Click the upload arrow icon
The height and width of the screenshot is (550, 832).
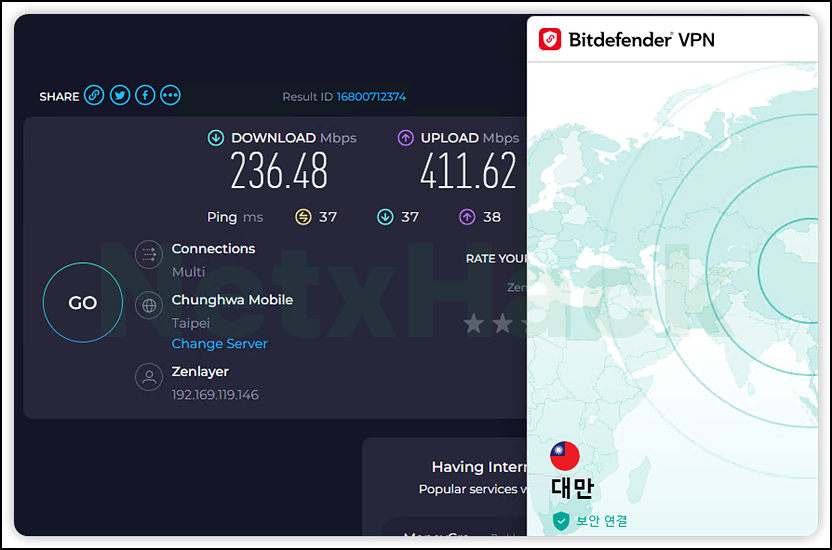(x=405, y=138)
